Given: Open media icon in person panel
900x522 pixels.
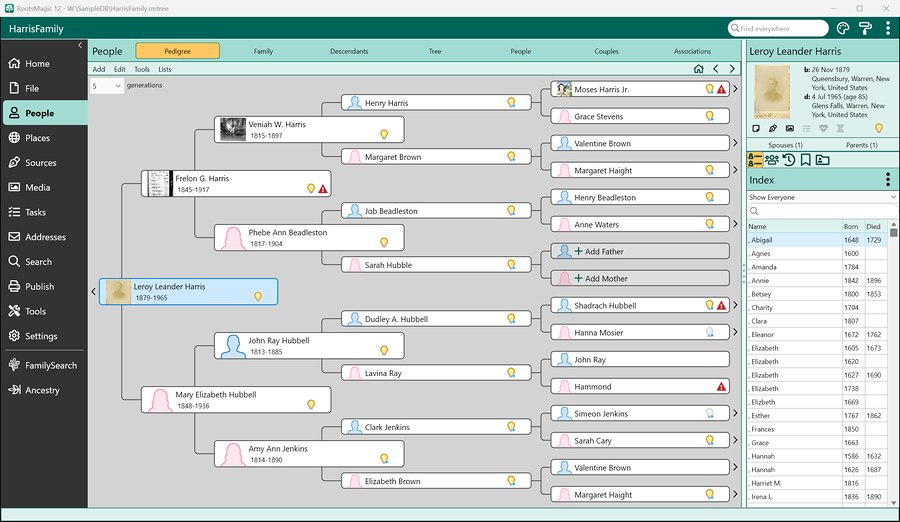Looking at the screenshot, I should (790, 129).
